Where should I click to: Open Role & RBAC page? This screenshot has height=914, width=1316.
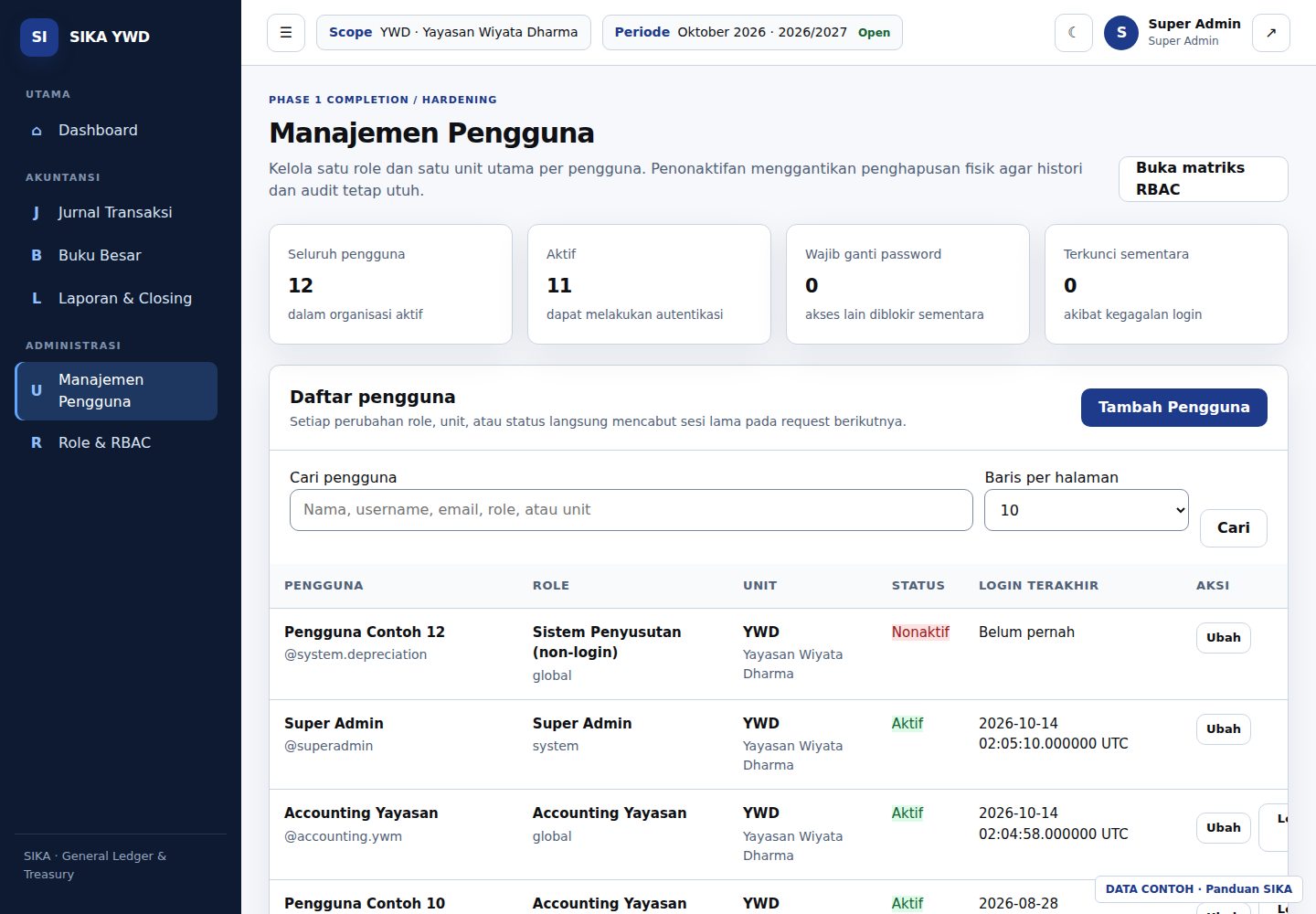pos(116,442)
